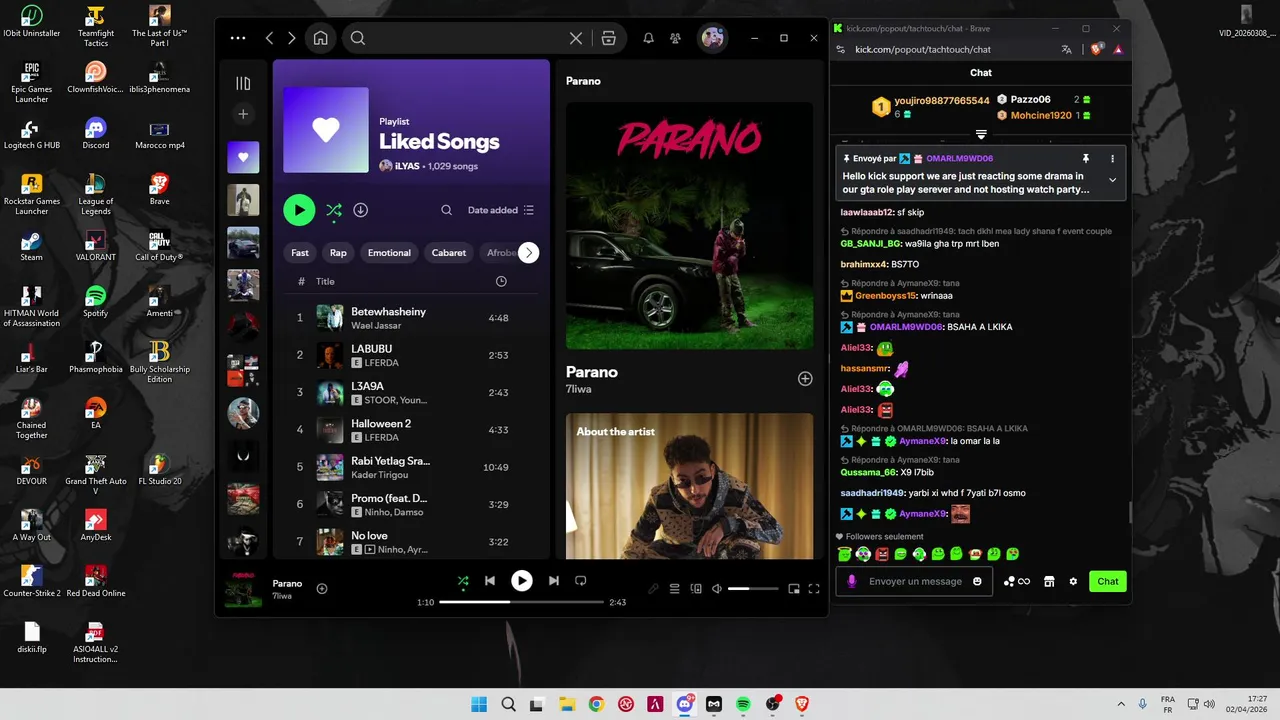Collapse Kick chat leaderboard arrow
This screenshot has height=720, width=1280.
[x=981, y=134]
